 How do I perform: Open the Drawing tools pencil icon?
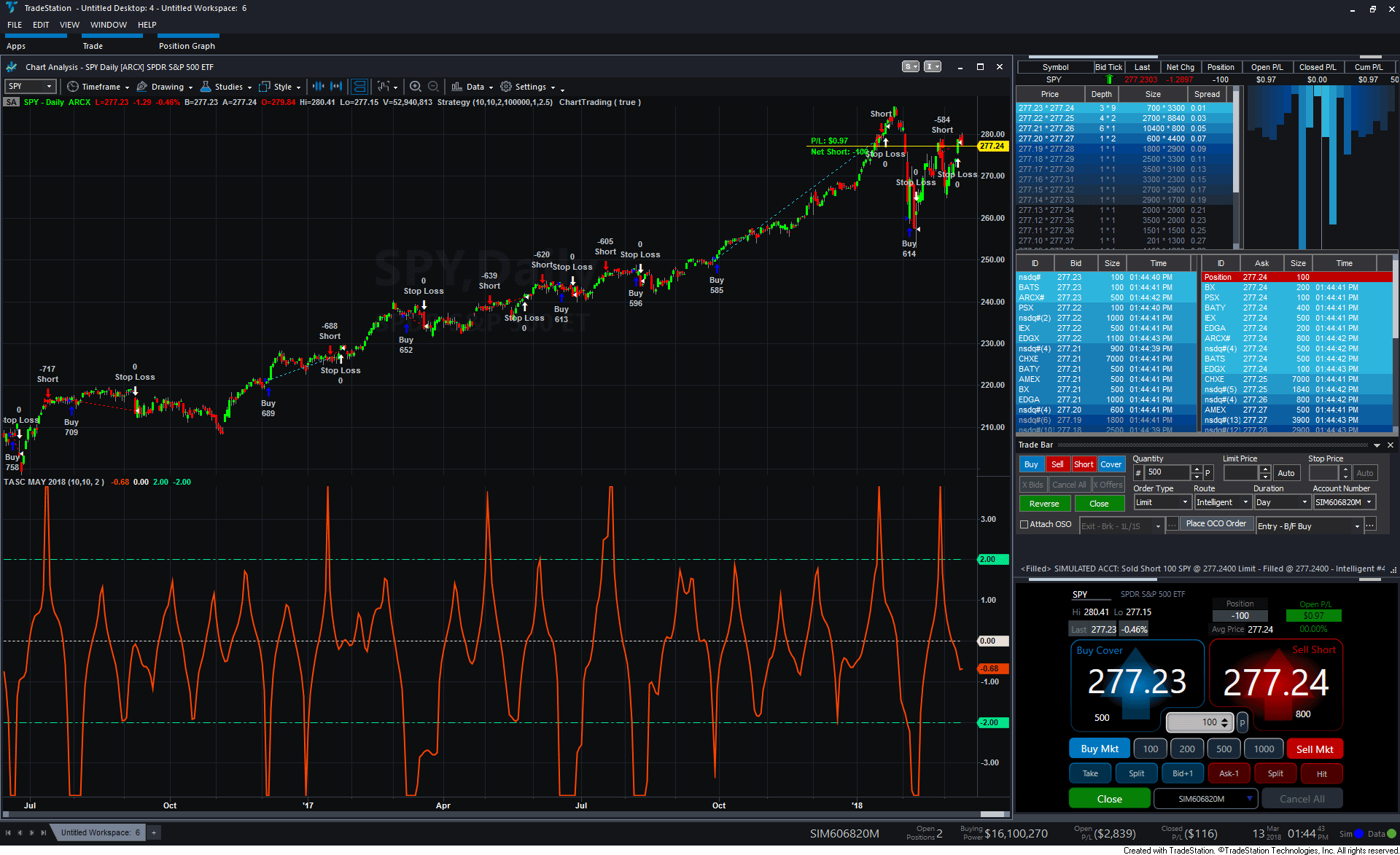(142, 87)
